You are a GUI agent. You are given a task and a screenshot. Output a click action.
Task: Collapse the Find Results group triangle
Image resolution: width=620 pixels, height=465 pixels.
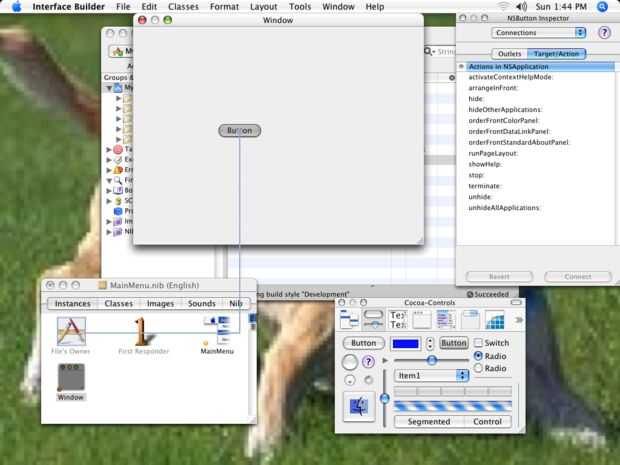point(109,181)
